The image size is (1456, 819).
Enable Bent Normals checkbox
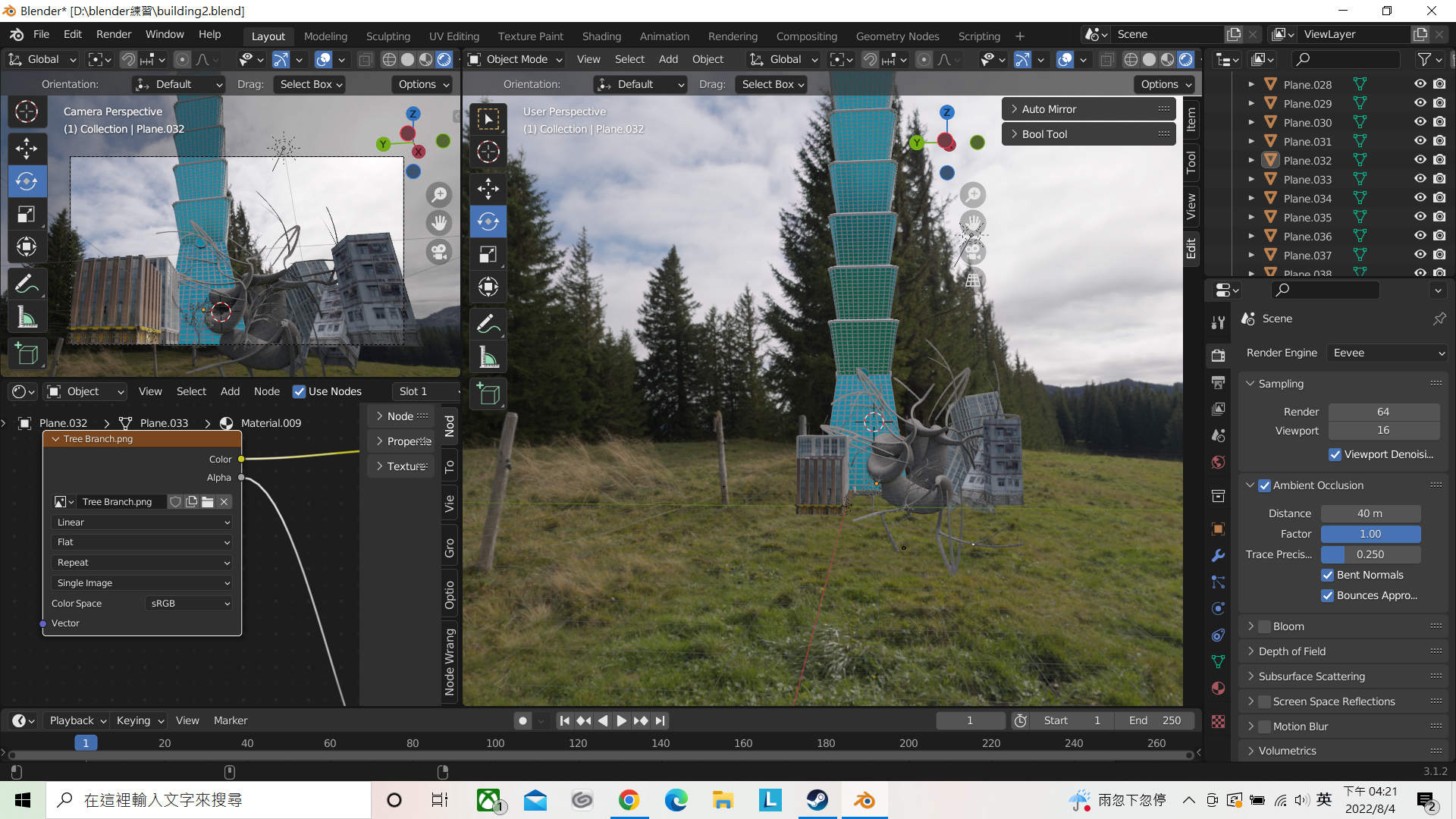point(1329,574)
